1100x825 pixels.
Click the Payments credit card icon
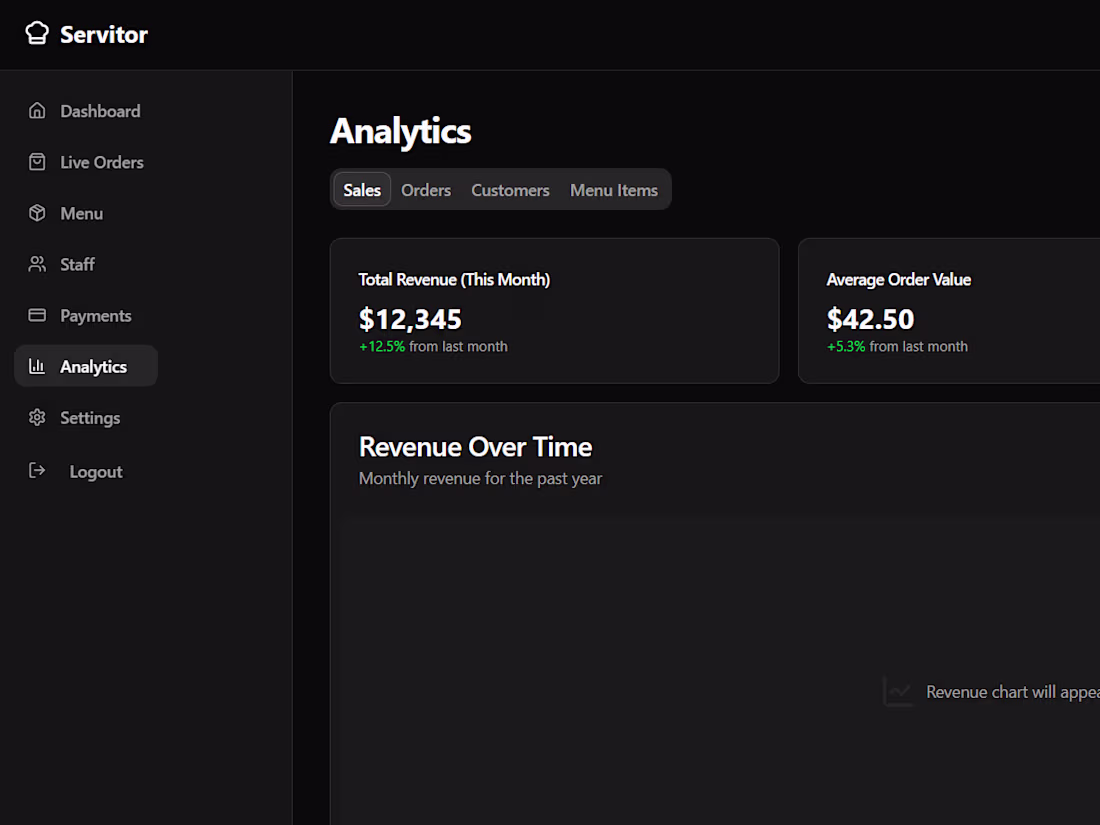(36, 314)
